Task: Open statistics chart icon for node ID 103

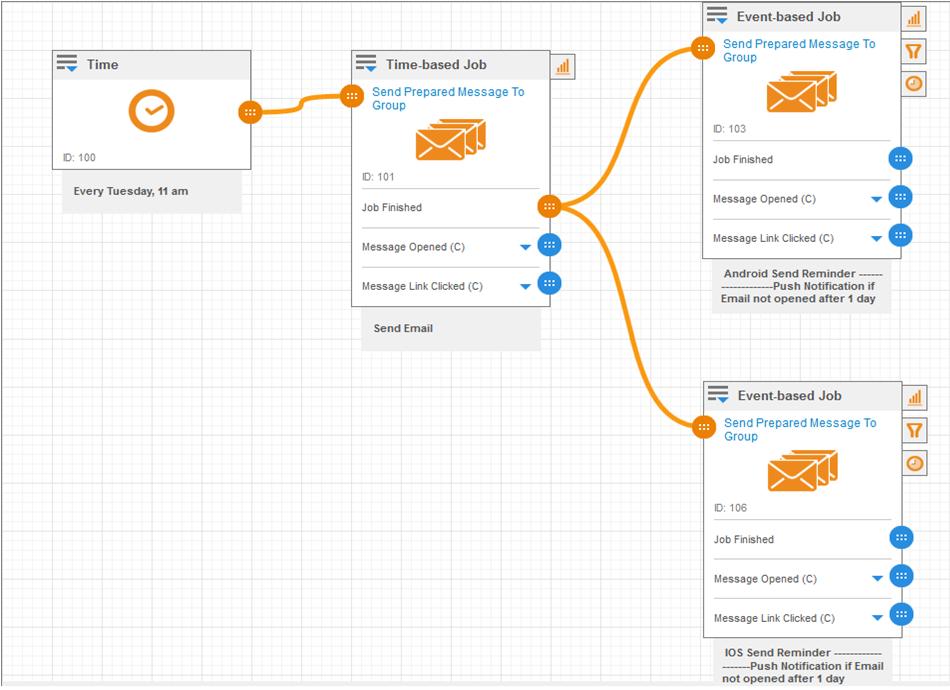Action: point(914,19)
